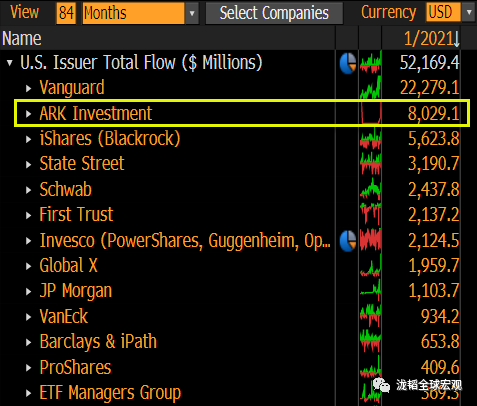
Task: Click the State Street value 3,190.7
Action: pyautogui.click(x=434, y=164)
